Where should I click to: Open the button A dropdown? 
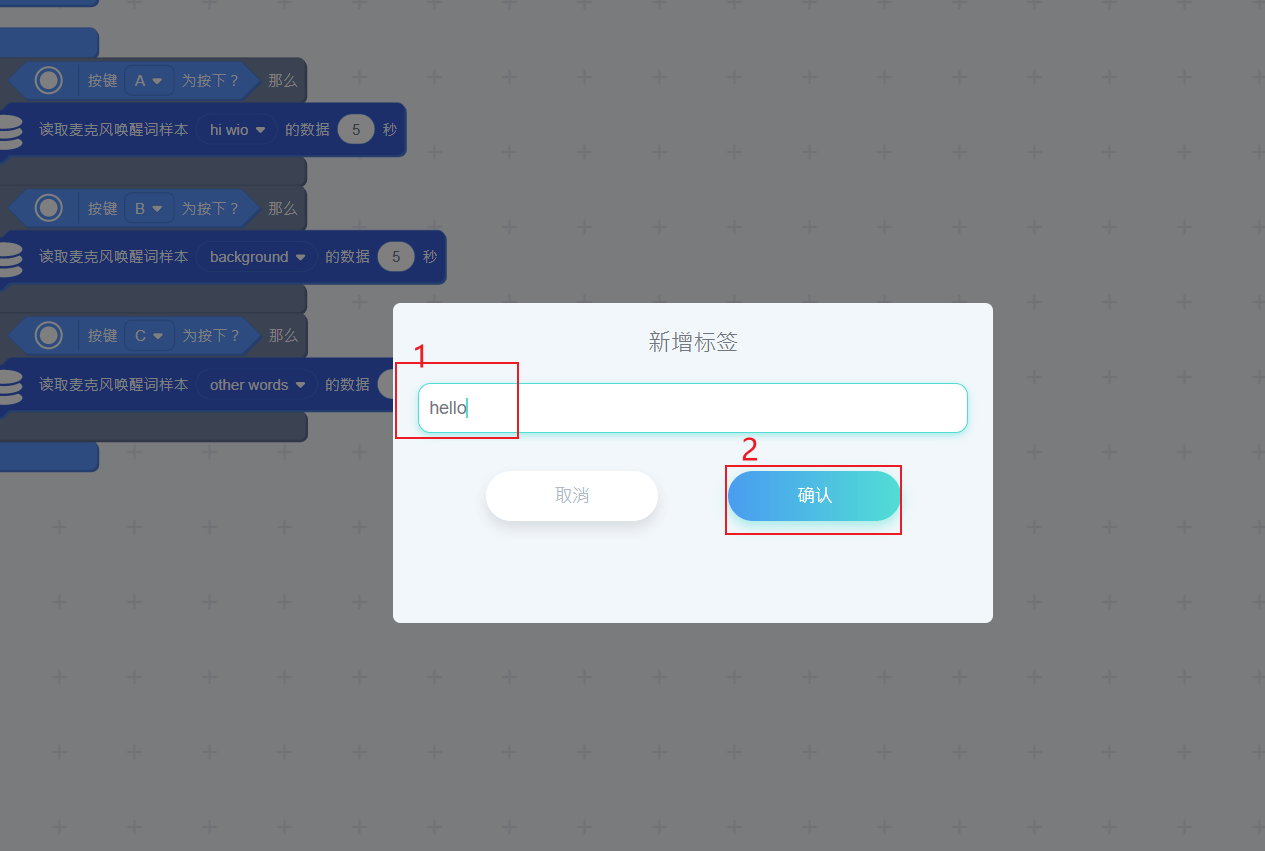tap(149, 80)
